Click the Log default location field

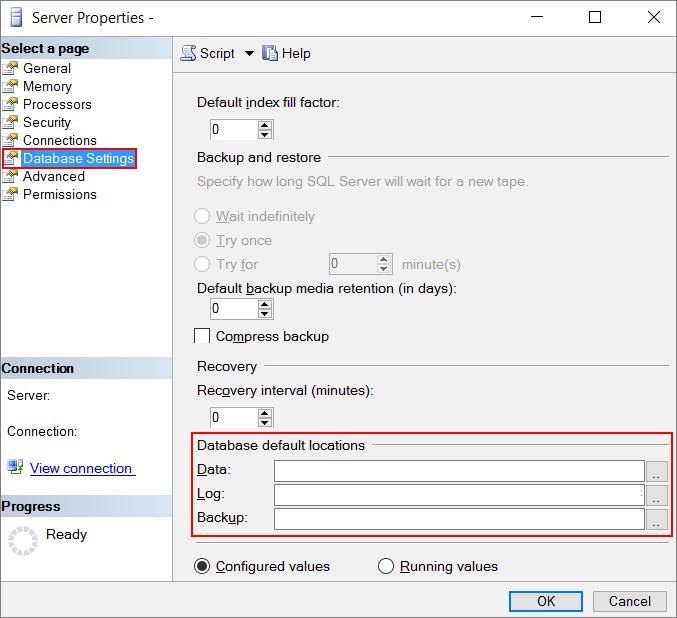(x=459, y=495)
